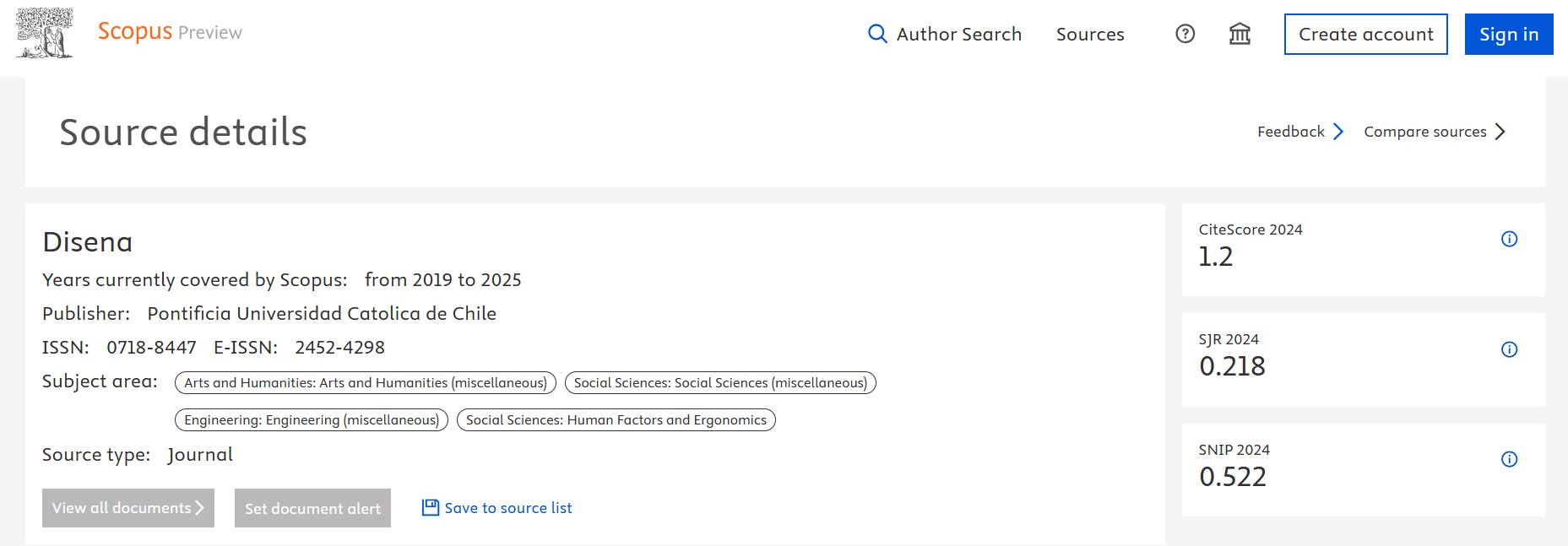
Task: Click the arrow in View all documents
Action: [x=199, y=508]
